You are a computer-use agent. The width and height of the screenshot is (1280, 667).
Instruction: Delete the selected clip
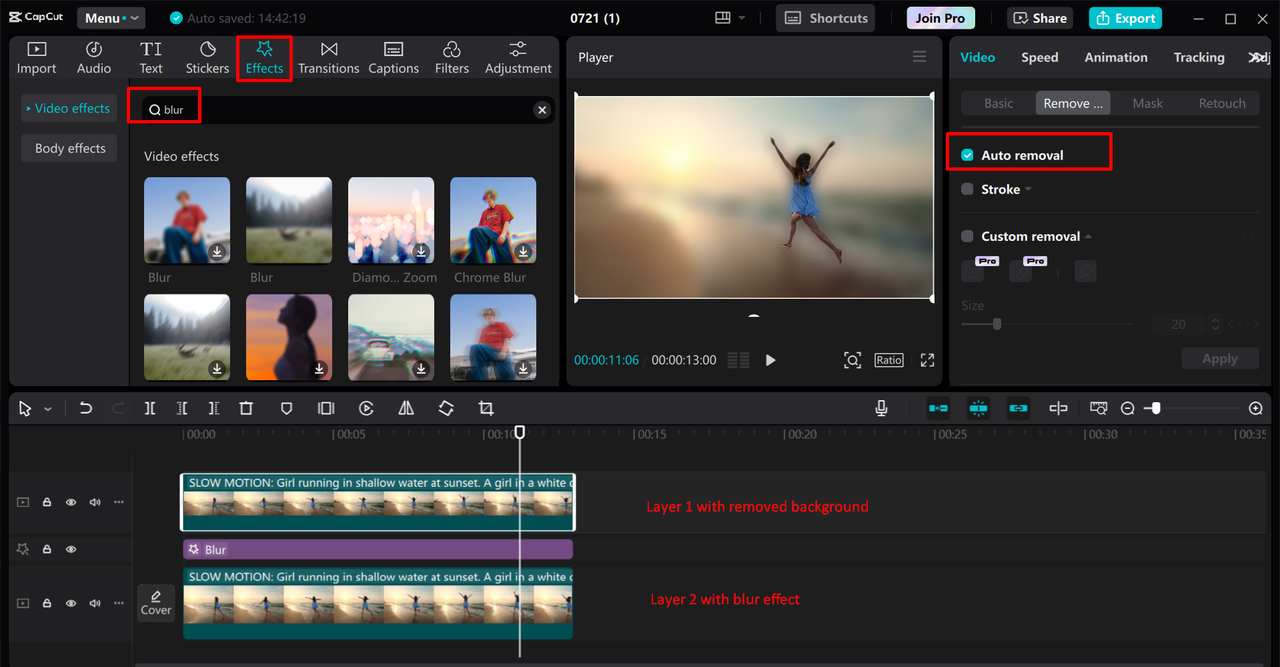pyautogui.click(x=246, y=408)
